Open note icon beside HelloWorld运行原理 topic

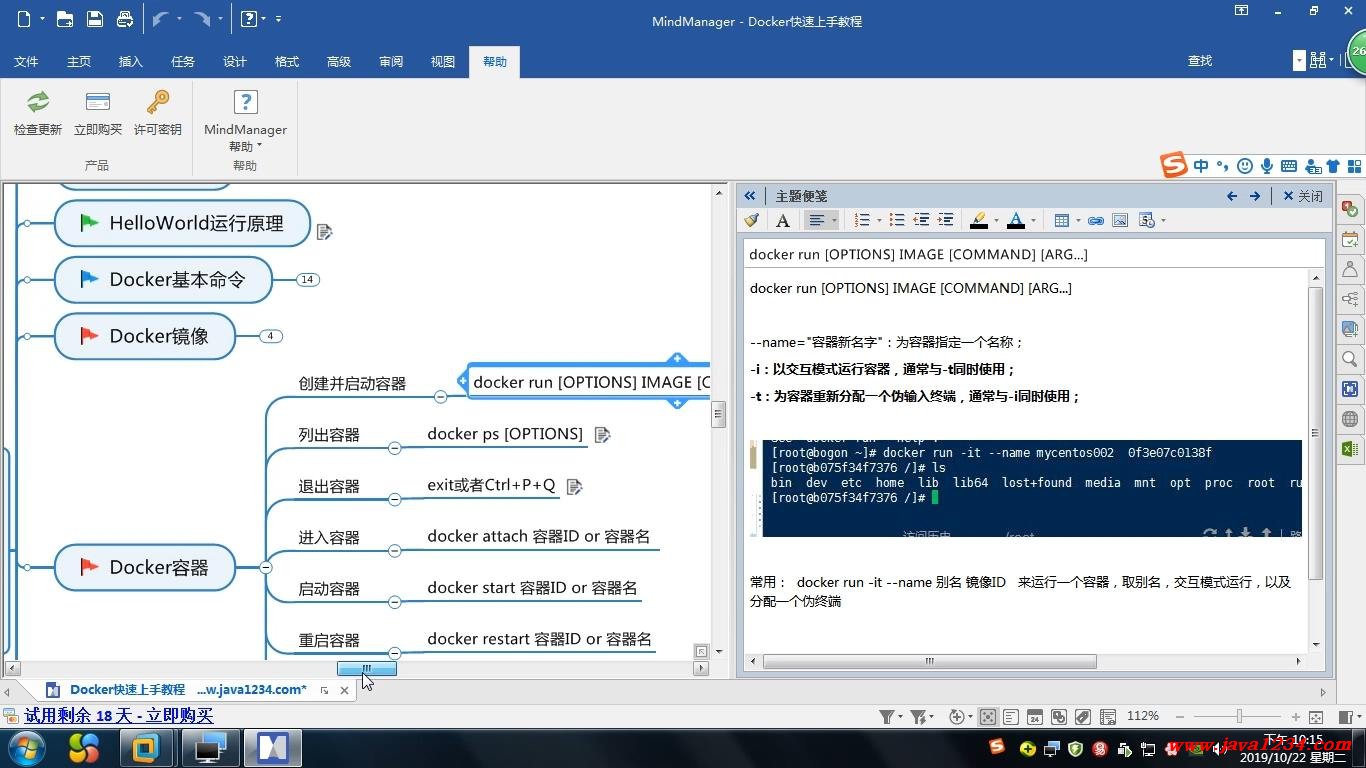pos(324,231)
